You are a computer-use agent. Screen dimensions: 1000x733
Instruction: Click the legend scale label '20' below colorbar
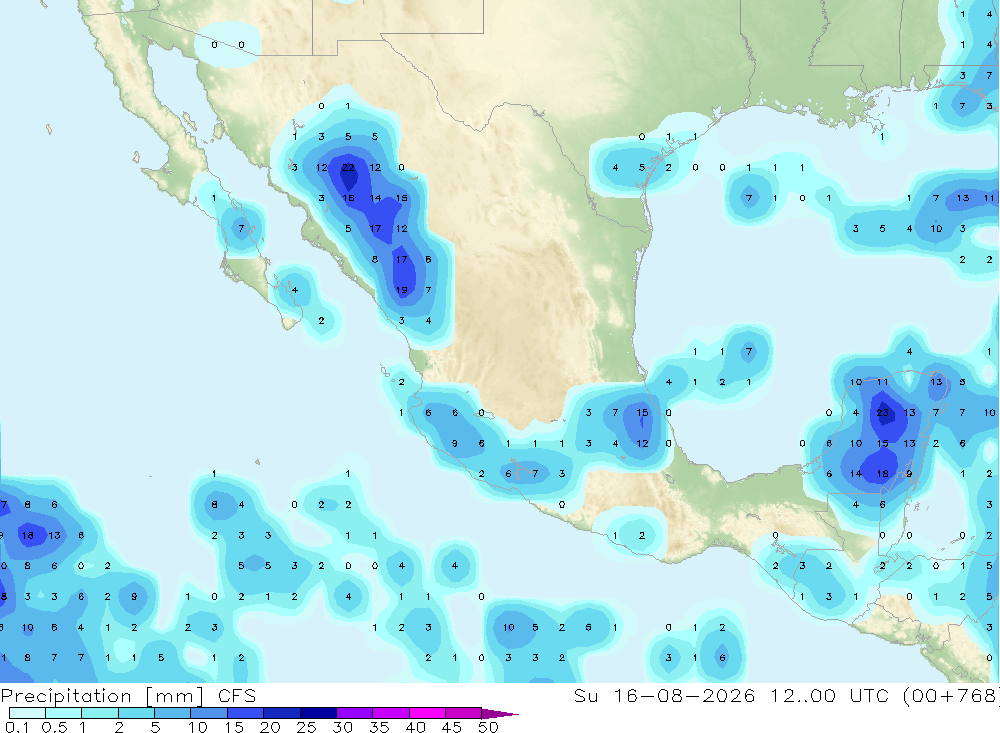(270, 727)
